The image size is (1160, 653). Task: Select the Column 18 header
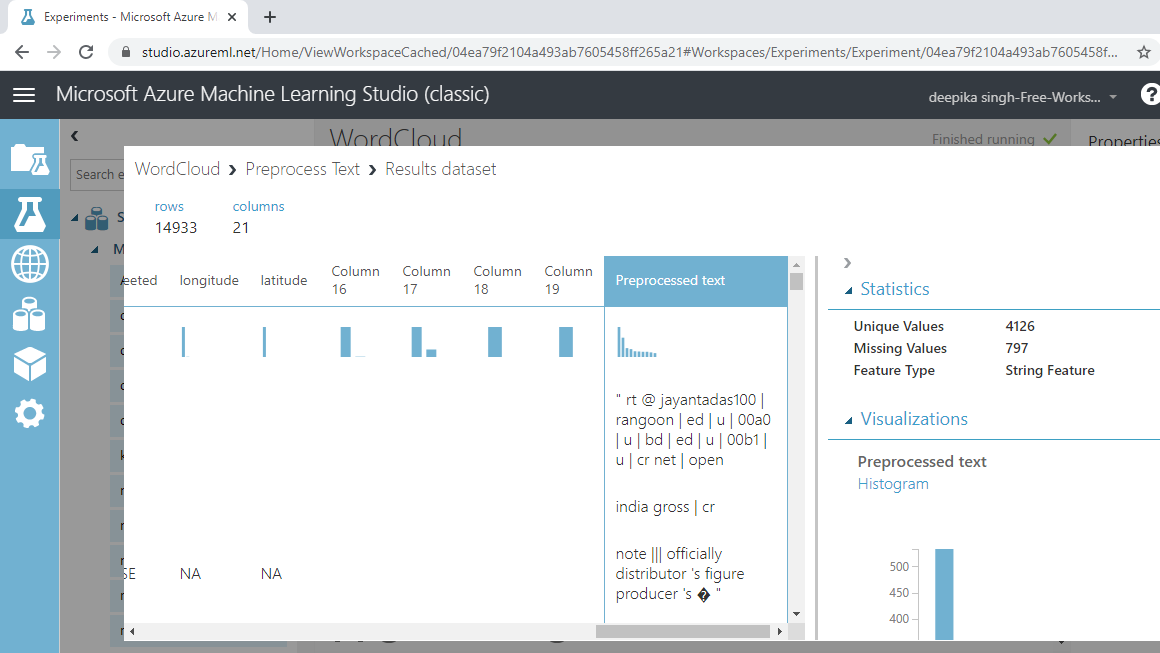[x=497, y=280]
